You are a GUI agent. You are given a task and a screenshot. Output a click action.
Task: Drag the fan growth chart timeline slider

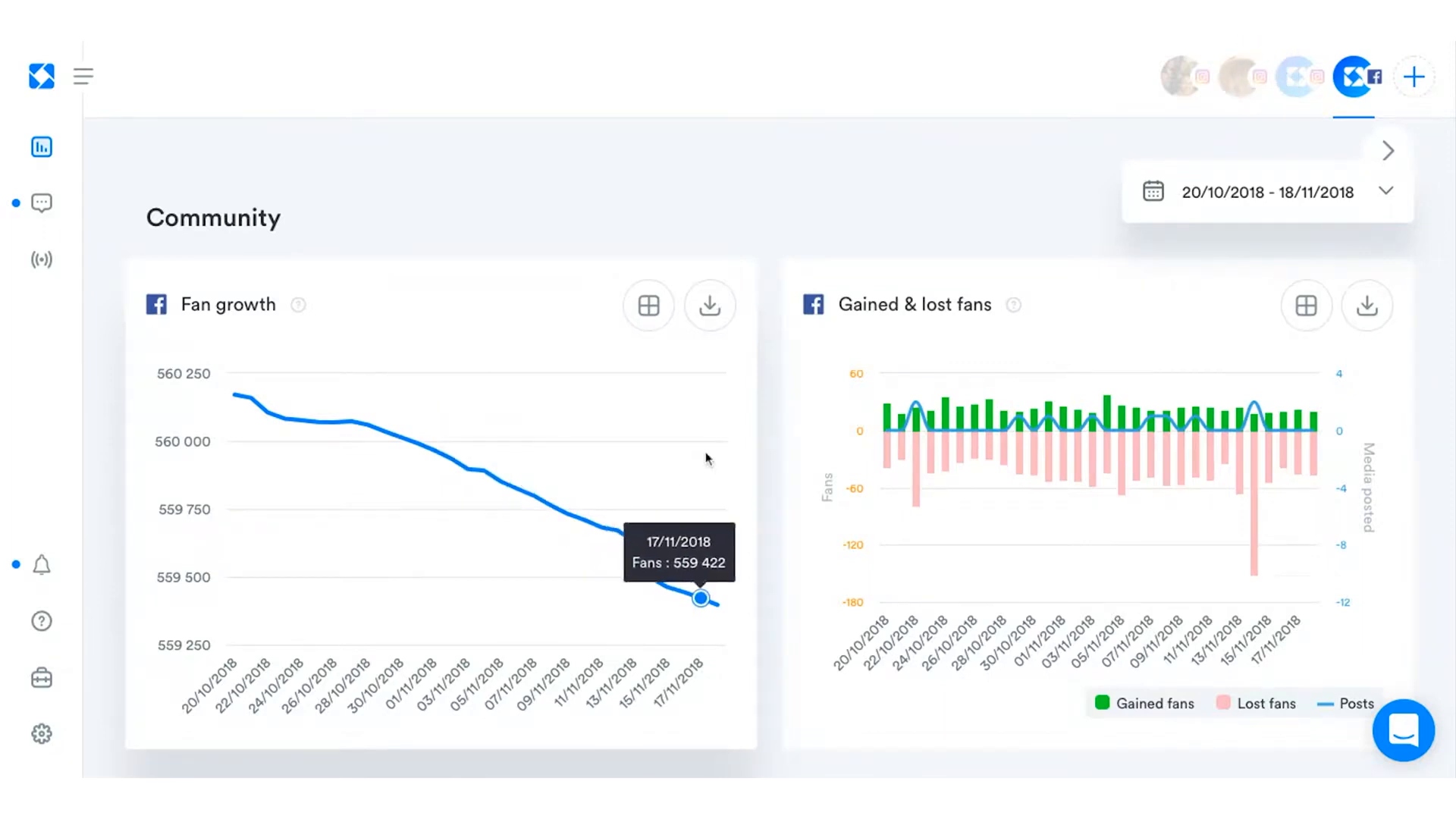[700, 597]
